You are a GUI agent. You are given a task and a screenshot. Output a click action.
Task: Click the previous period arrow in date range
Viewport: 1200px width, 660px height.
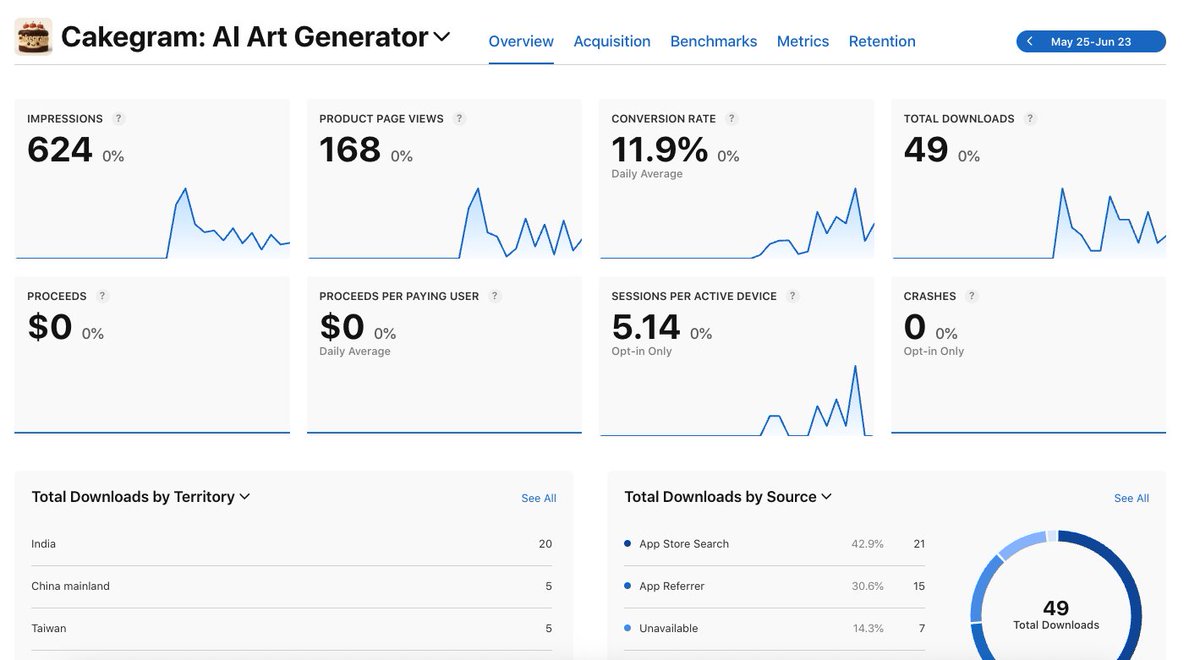coord(1030,41)
